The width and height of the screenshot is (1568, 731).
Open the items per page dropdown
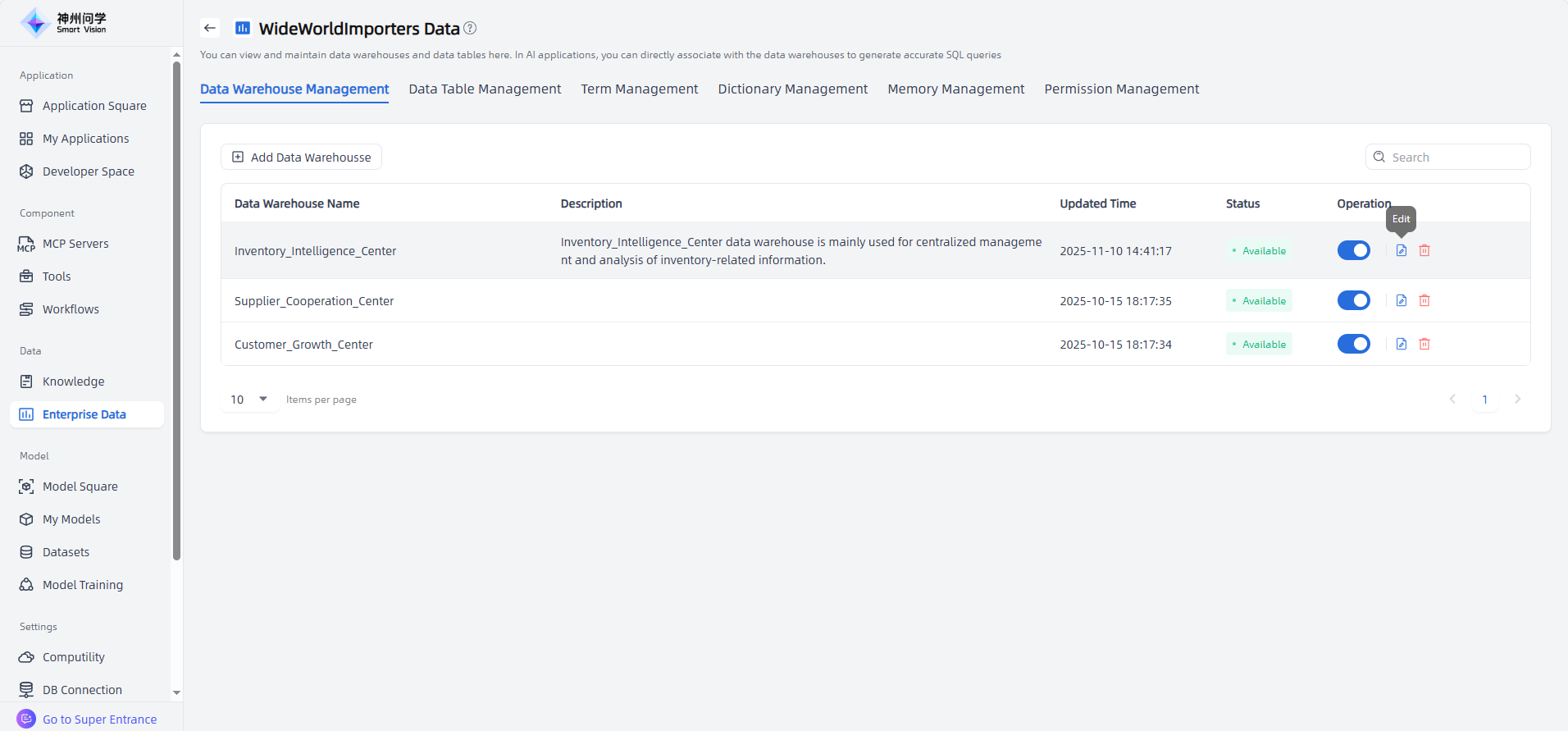249,400
